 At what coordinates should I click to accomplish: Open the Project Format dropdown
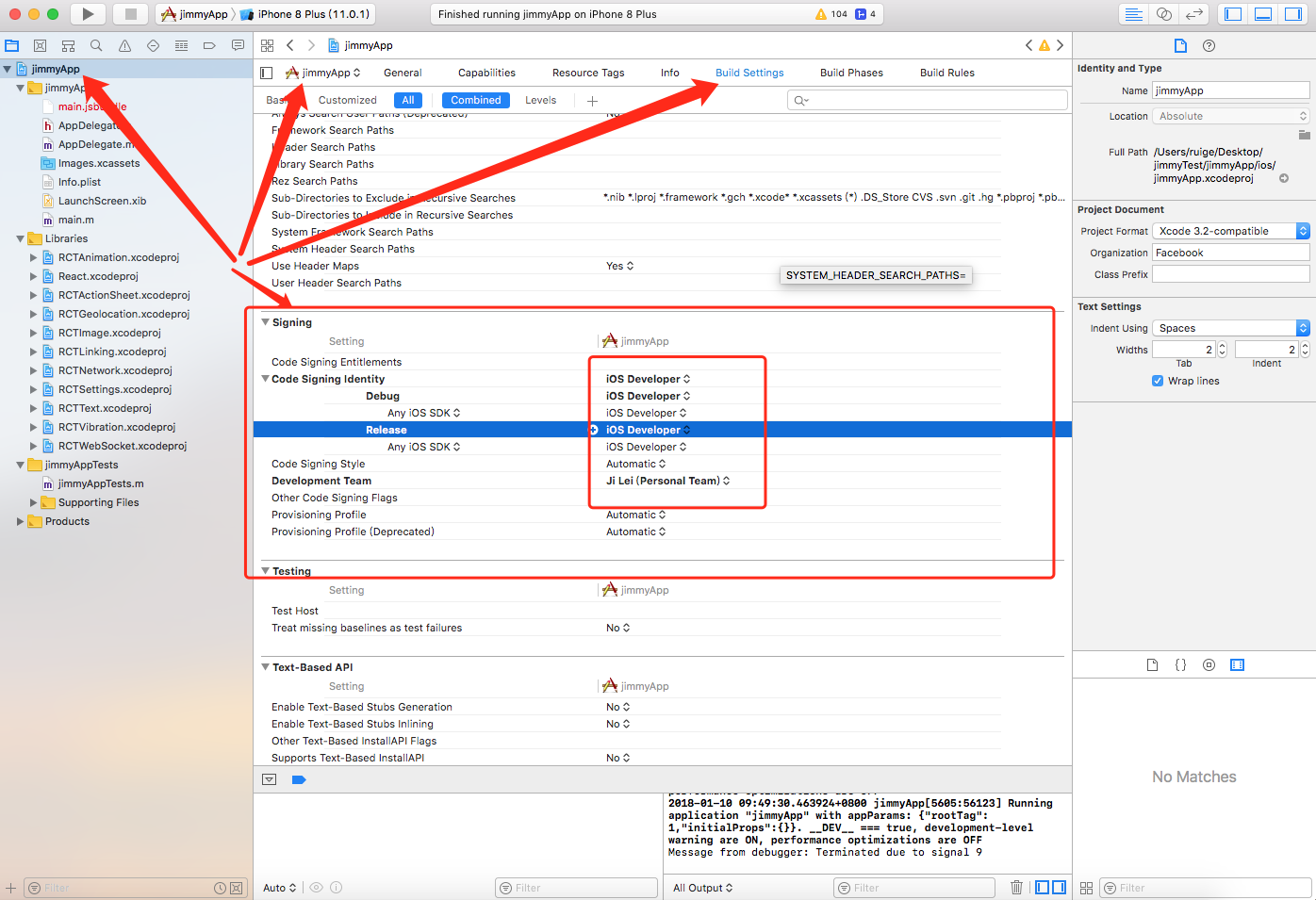[1303, 230]
